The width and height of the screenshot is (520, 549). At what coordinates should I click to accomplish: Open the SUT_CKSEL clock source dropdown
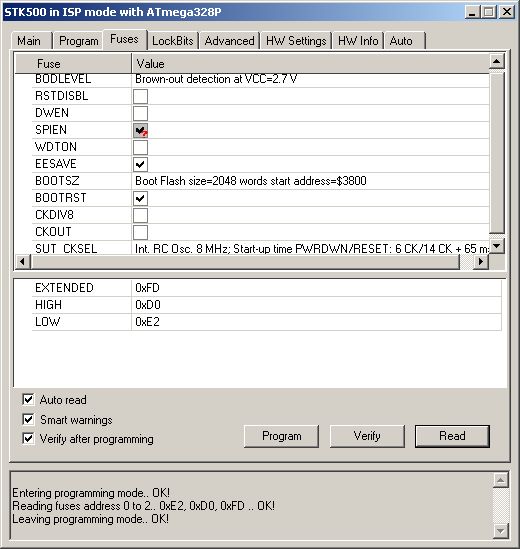310,248
